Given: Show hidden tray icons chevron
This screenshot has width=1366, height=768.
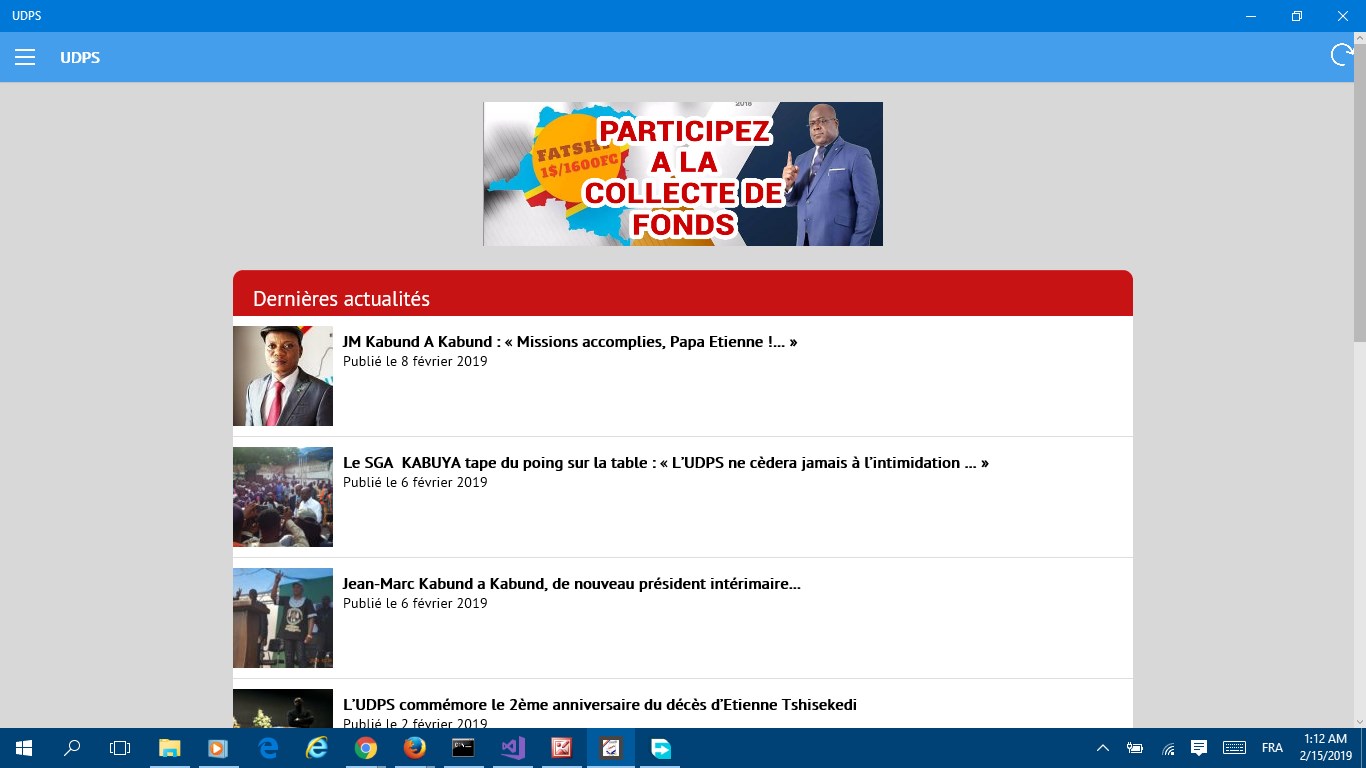Looking at the screenshot, I should 1103,748.
